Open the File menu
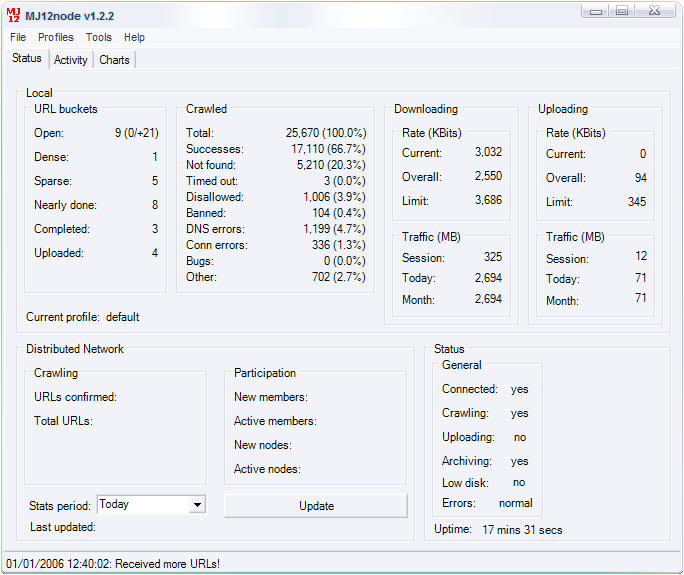This screenshot has height=575, width=684. pyautogui.click(x=18, y=38)
